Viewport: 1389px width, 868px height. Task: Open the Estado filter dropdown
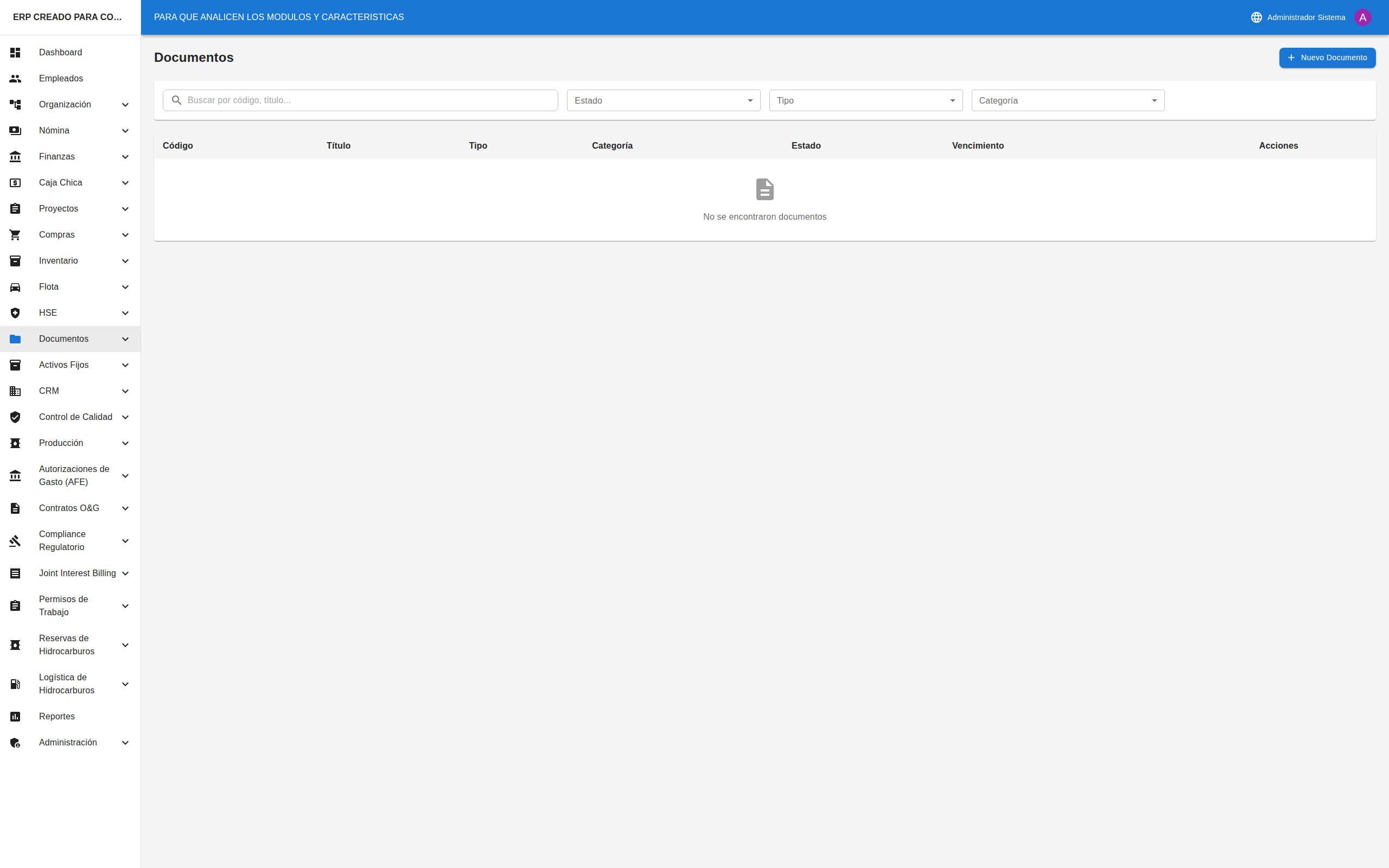point(663,100)
